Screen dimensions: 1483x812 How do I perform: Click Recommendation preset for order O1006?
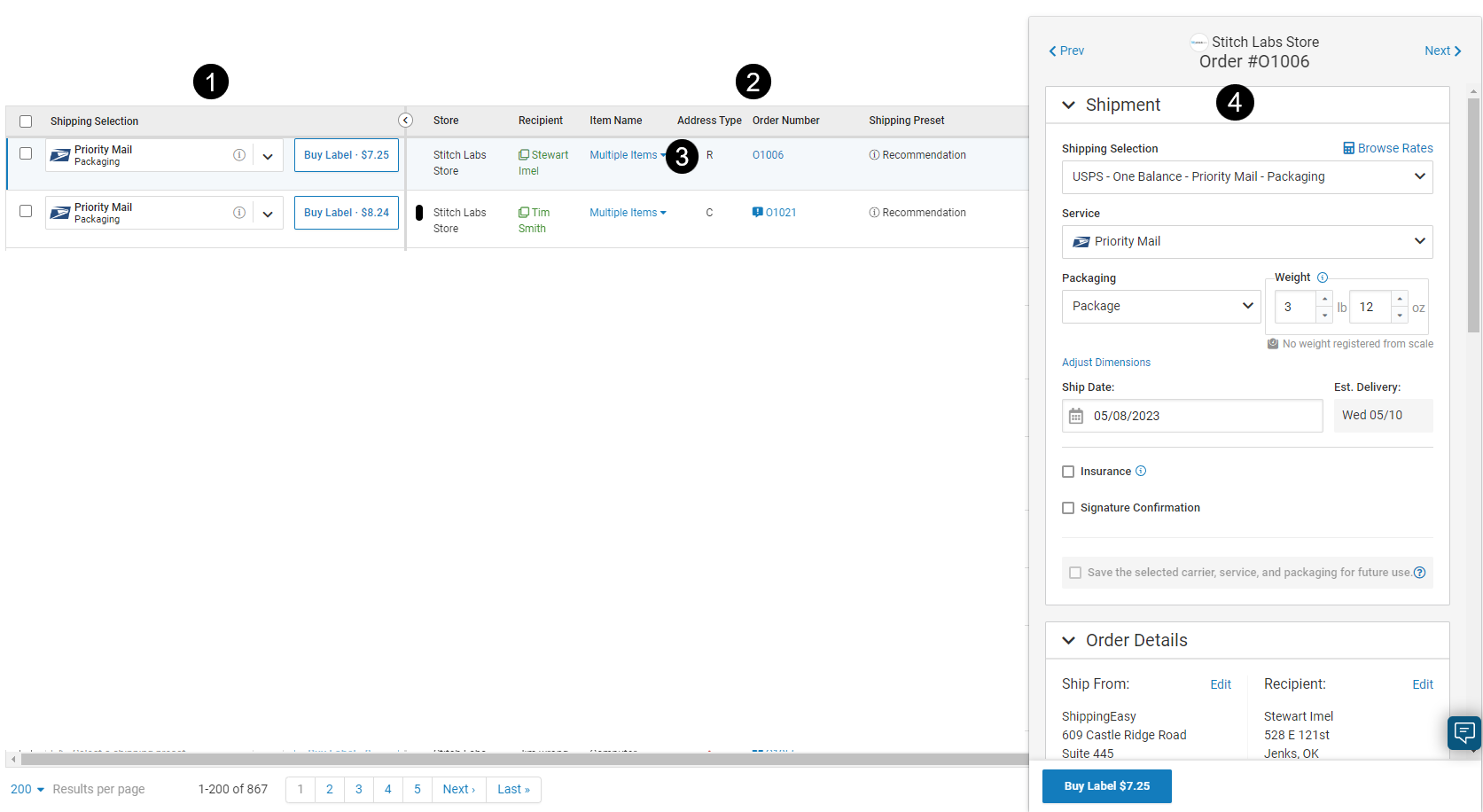coord(917,155)
